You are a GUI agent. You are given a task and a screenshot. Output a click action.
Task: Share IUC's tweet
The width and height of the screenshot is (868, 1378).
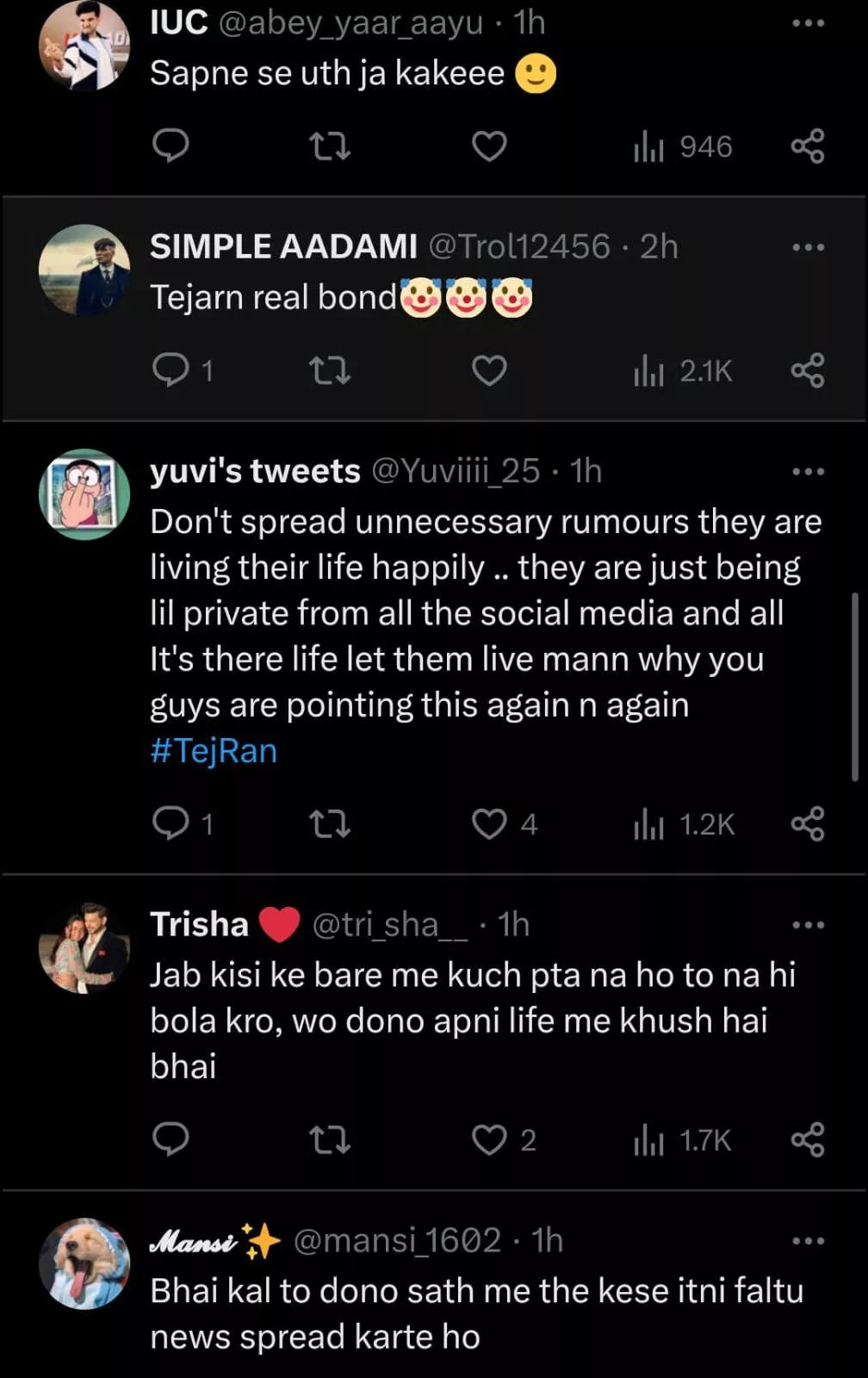[808, 146]
